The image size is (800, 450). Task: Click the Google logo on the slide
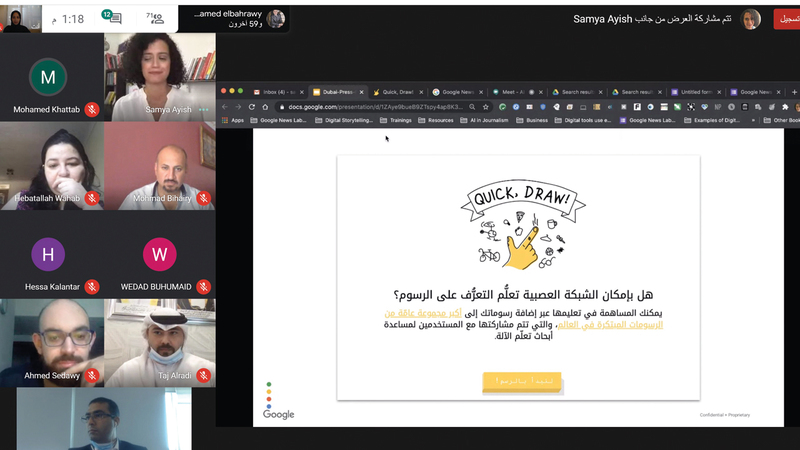pyautogui.click(x=279, y=413)
